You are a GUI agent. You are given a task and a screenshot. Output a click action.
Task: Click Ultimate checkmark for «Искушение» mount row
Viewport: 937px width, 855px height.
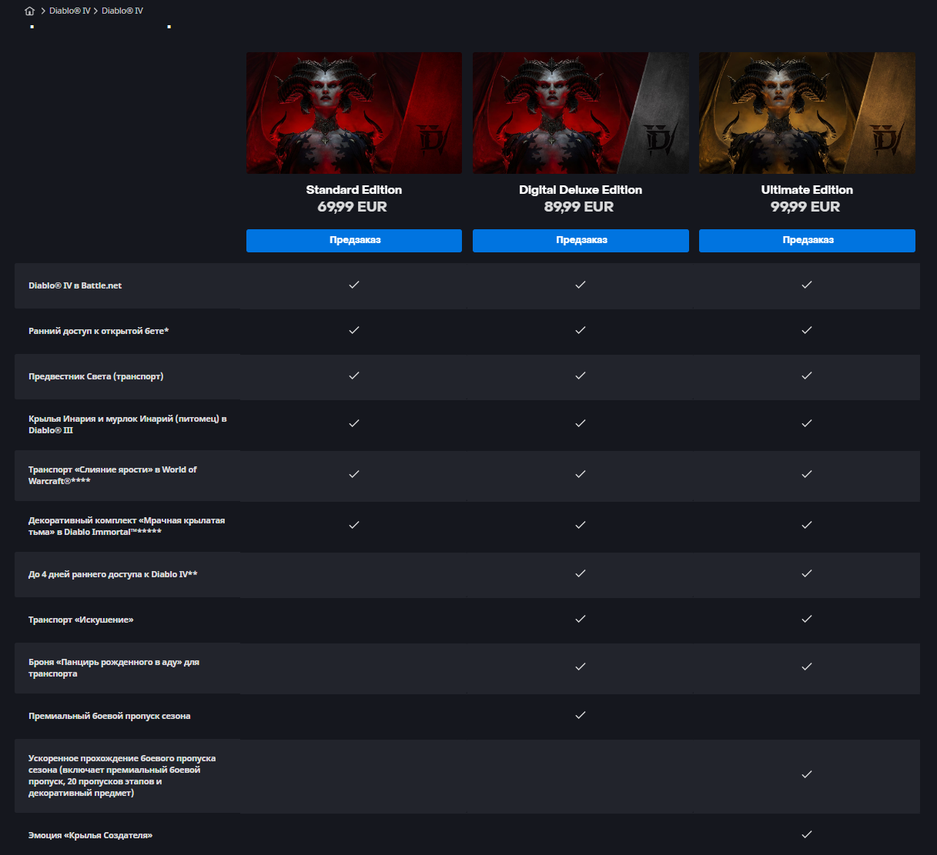point(807,618)
